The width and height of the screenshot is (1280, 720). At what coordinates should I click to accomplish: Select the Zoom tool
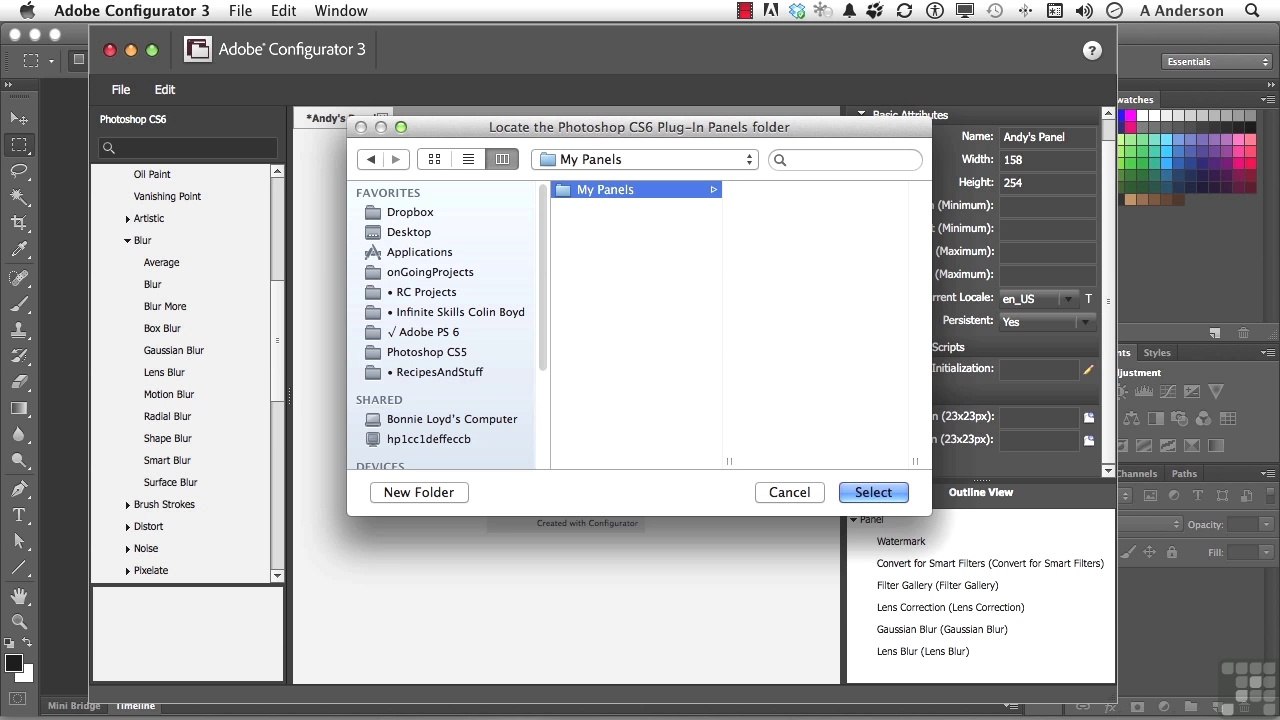coord(19,621)
